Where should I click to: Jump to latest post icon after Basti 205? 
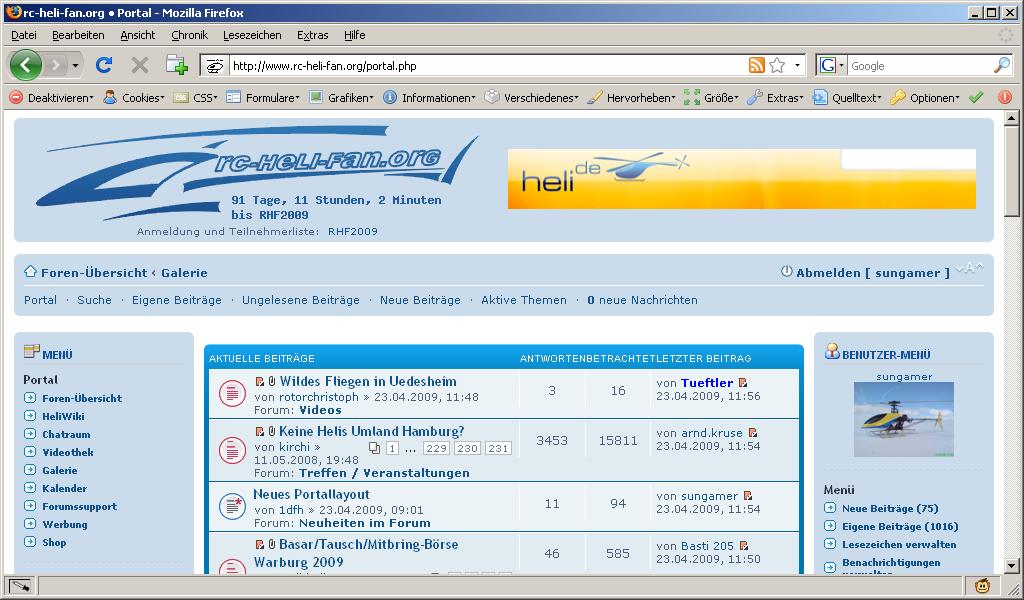pos(744,546)
